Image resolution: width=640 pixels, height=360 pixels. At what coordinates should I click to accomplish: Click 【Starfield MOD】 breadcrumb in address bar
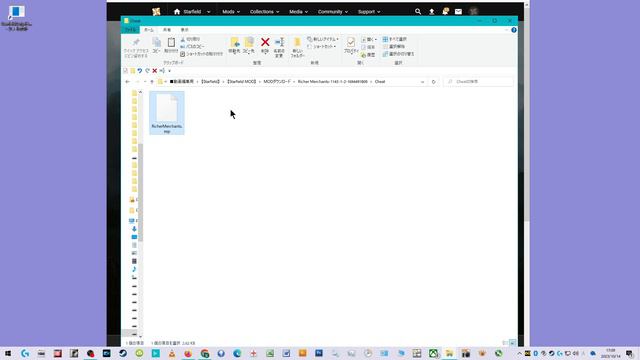coord(242,82)
